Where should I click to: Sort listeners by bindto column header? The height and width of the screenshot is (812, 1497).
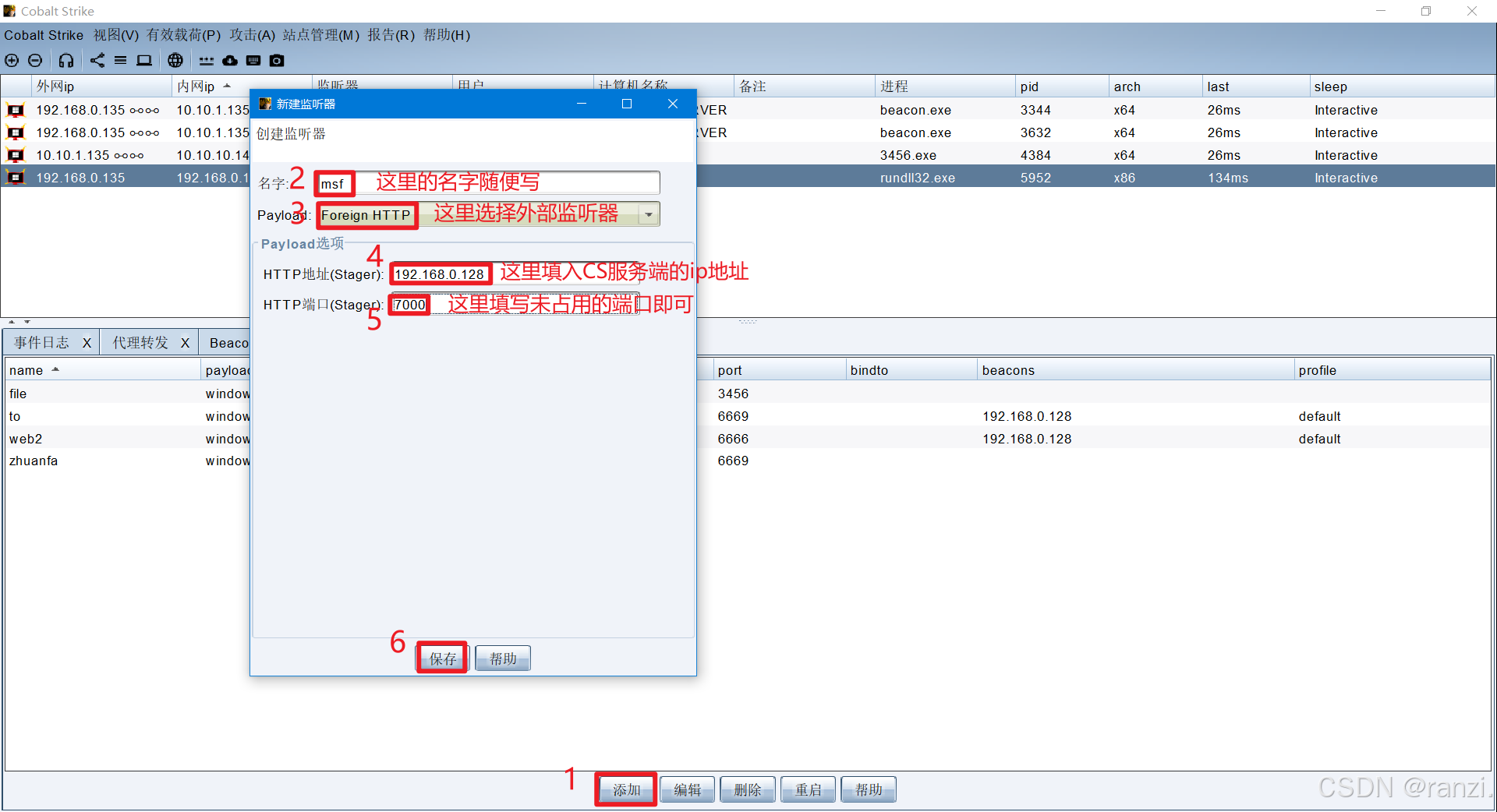[x=911, y=369]
